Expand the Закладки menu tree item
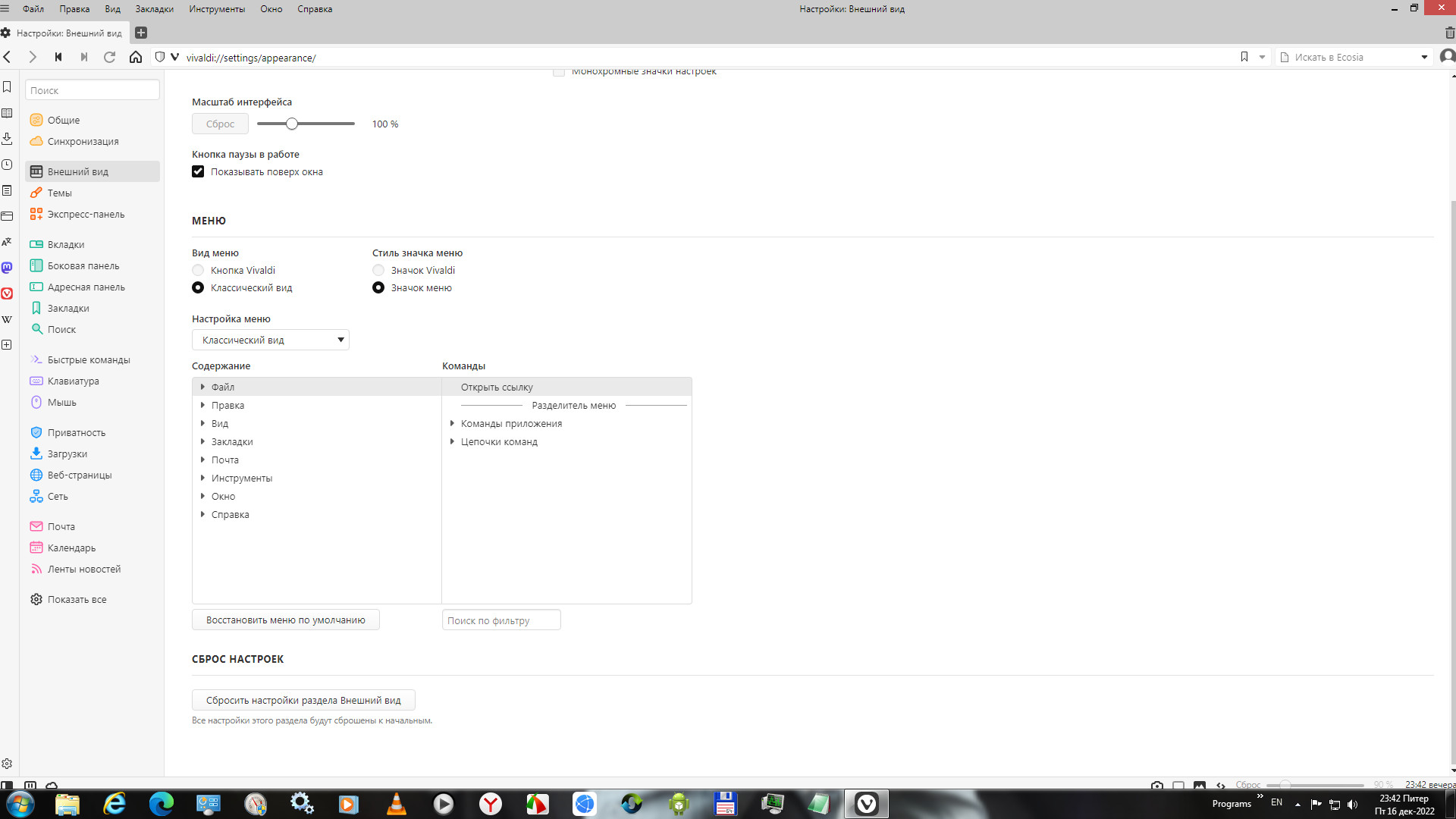Image resolution: width=1456 pixels, height=819 pixels. (202, 441)
